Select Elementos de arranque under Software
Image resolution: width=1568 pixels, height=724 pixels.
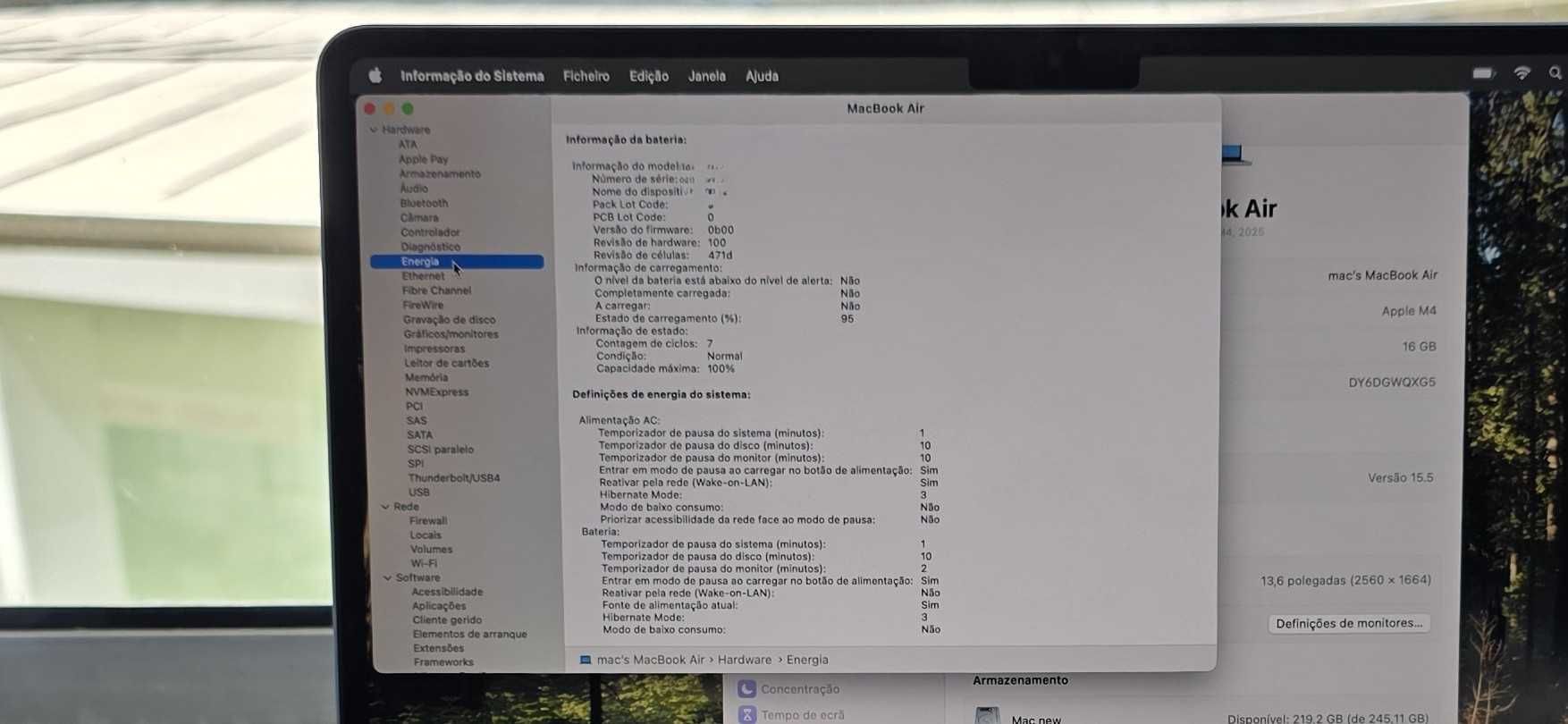point(469,635)
